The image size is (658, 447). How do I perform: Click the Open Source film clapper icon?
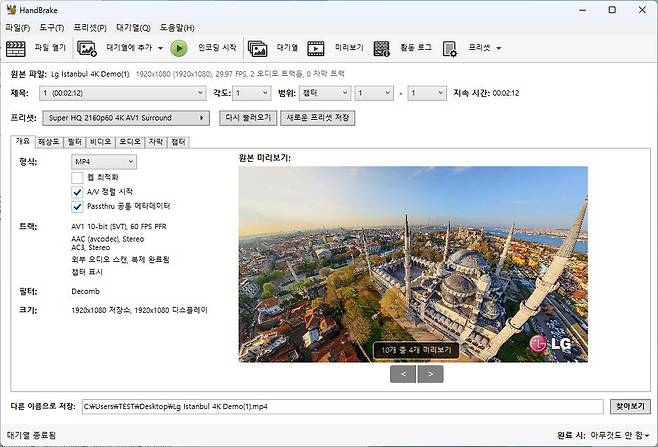tap(16, 48)
